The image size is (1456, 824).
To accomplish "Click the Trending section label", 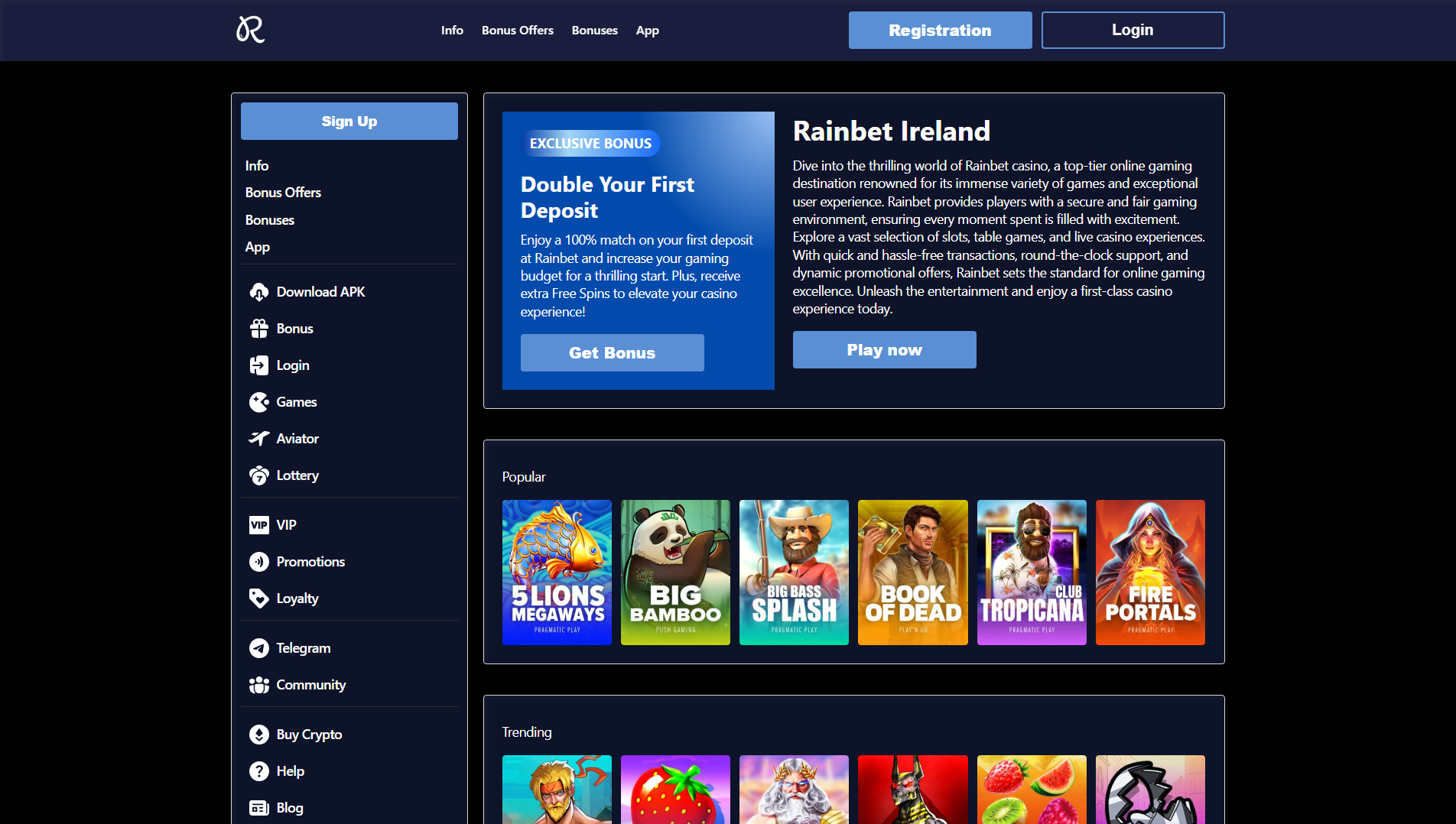I will click(527, 732).
